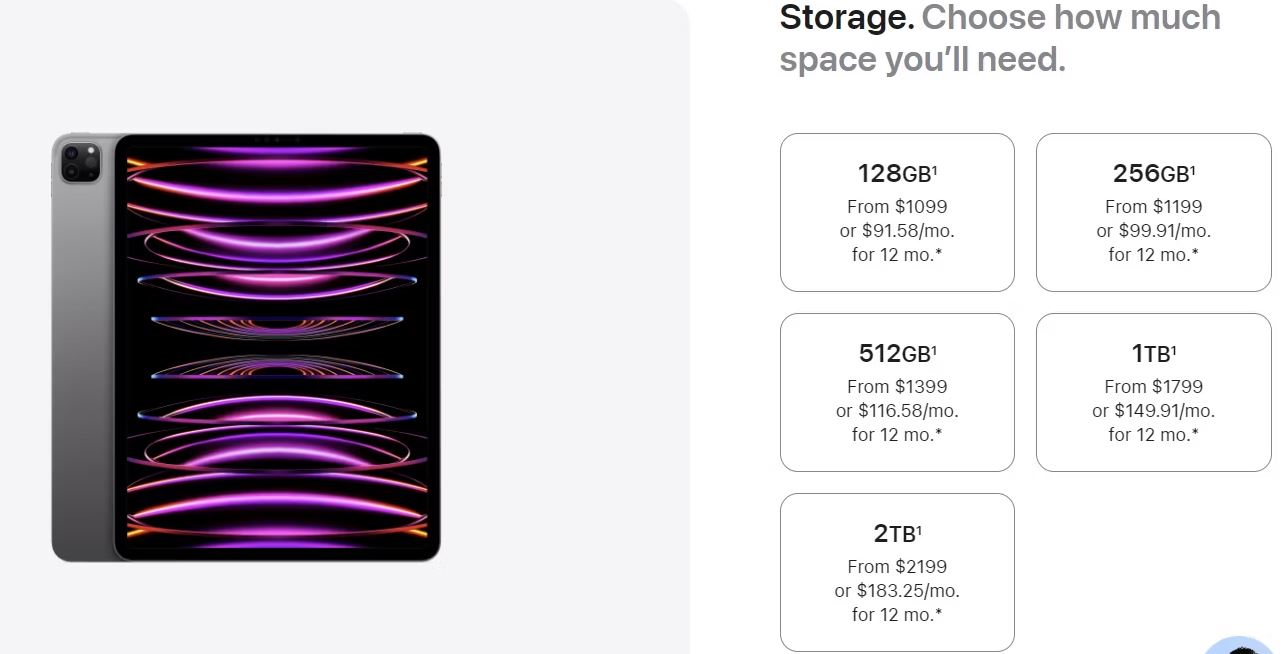This screenshot has width=1288, height=654.
Task: Click the asterisk after 12 mo. in 128GB card
Action: point(938,252)
